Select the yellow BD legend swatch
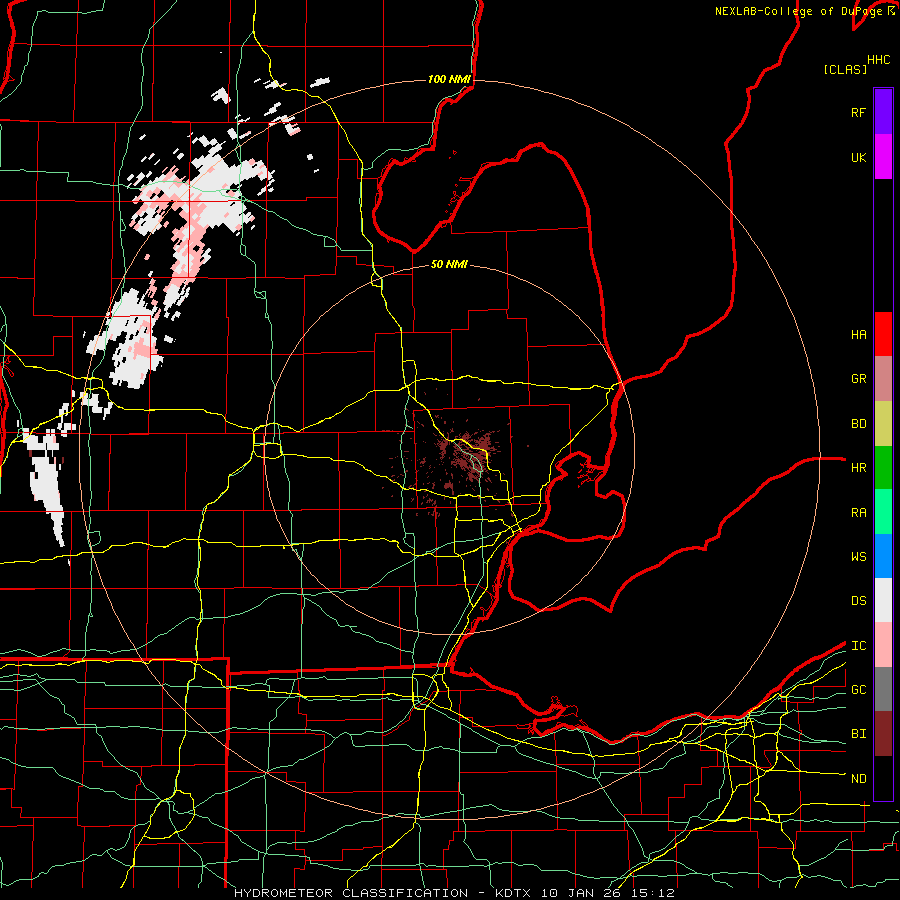900x900 pixels. pyautogui.click(x=883, y=423)
